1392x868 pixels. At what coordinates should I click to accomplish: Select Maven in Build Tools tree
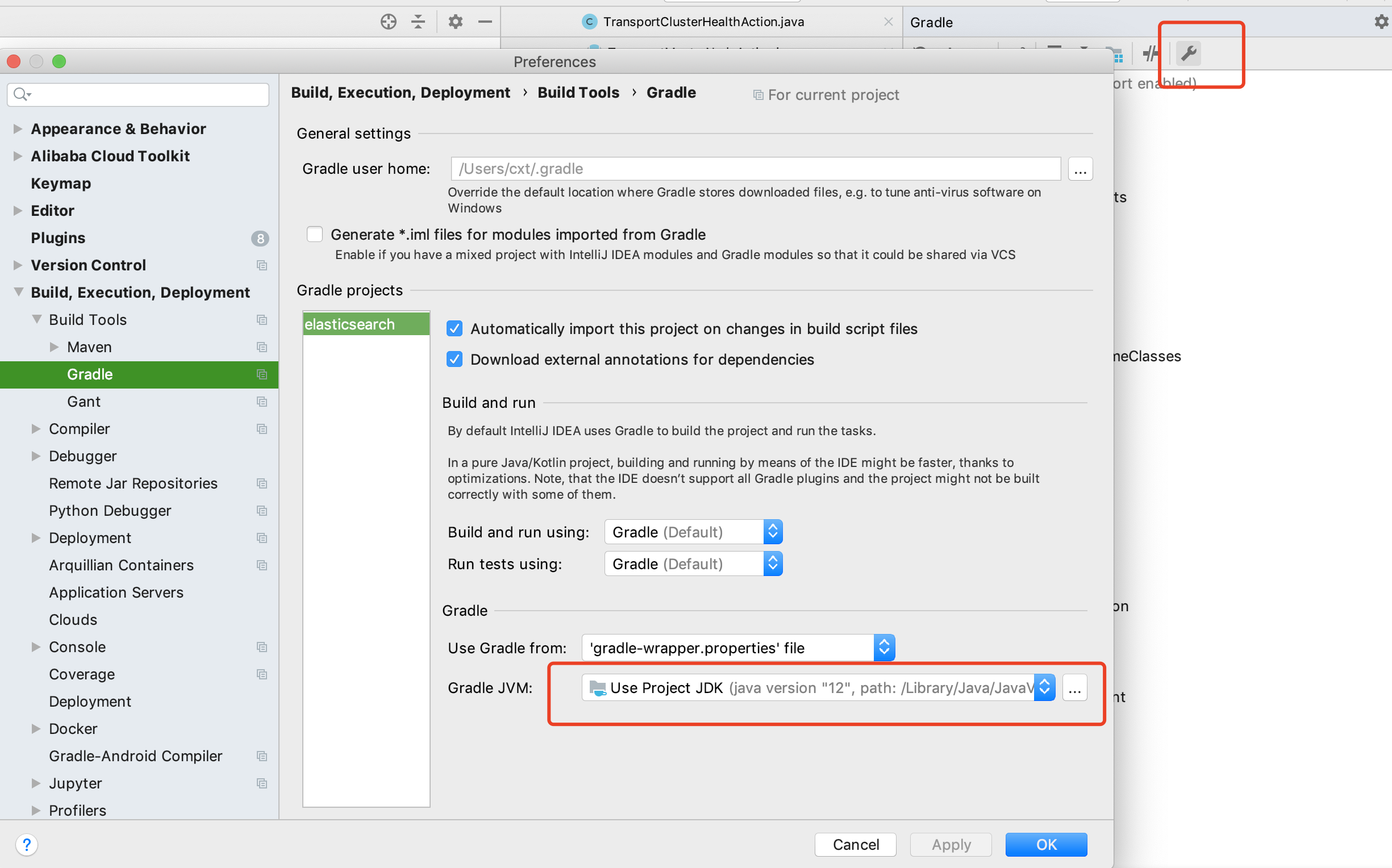[89, 347]
